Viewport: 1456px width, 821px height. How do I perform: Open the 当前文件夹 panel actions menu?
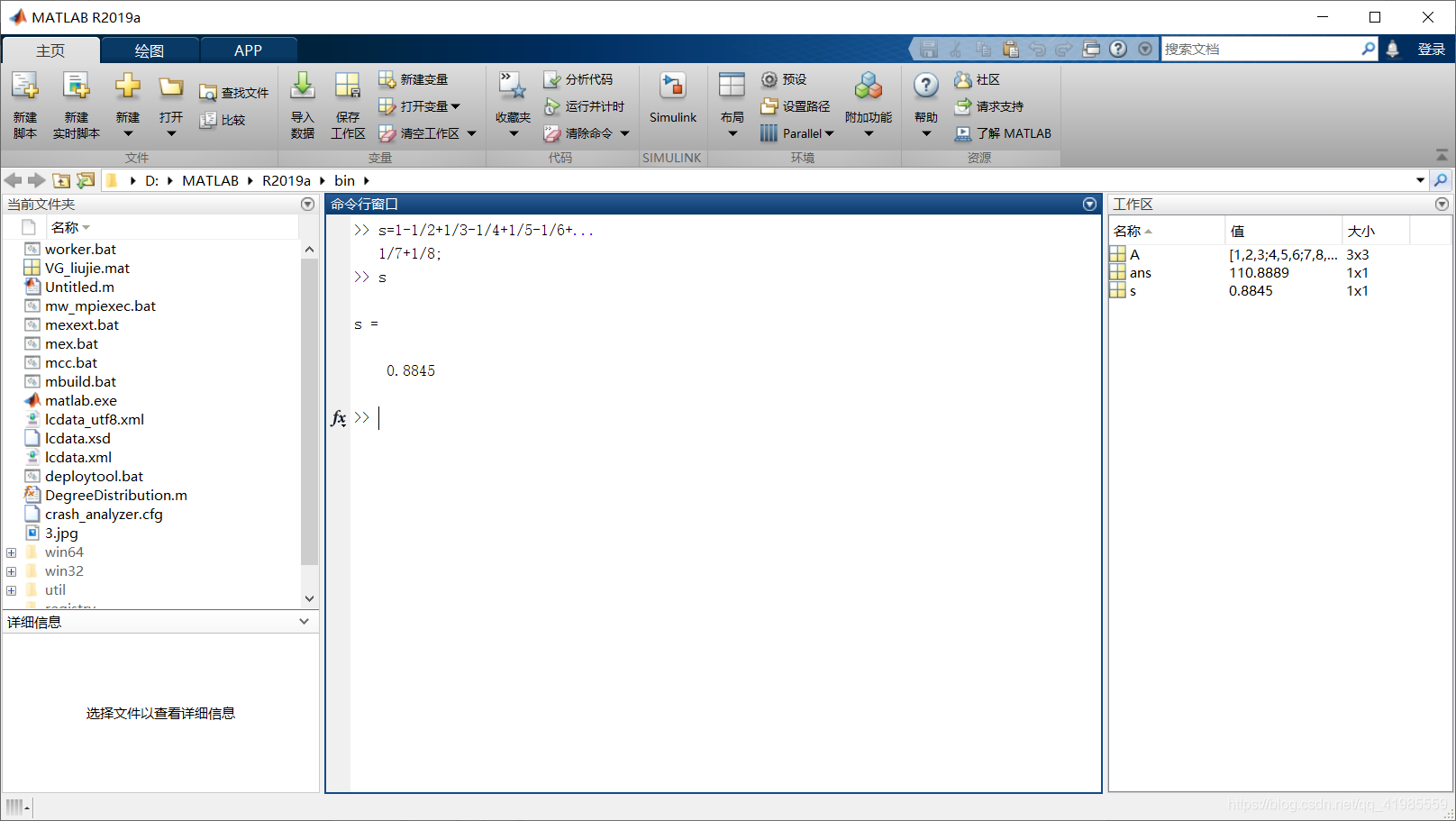[x=307, y=205]
